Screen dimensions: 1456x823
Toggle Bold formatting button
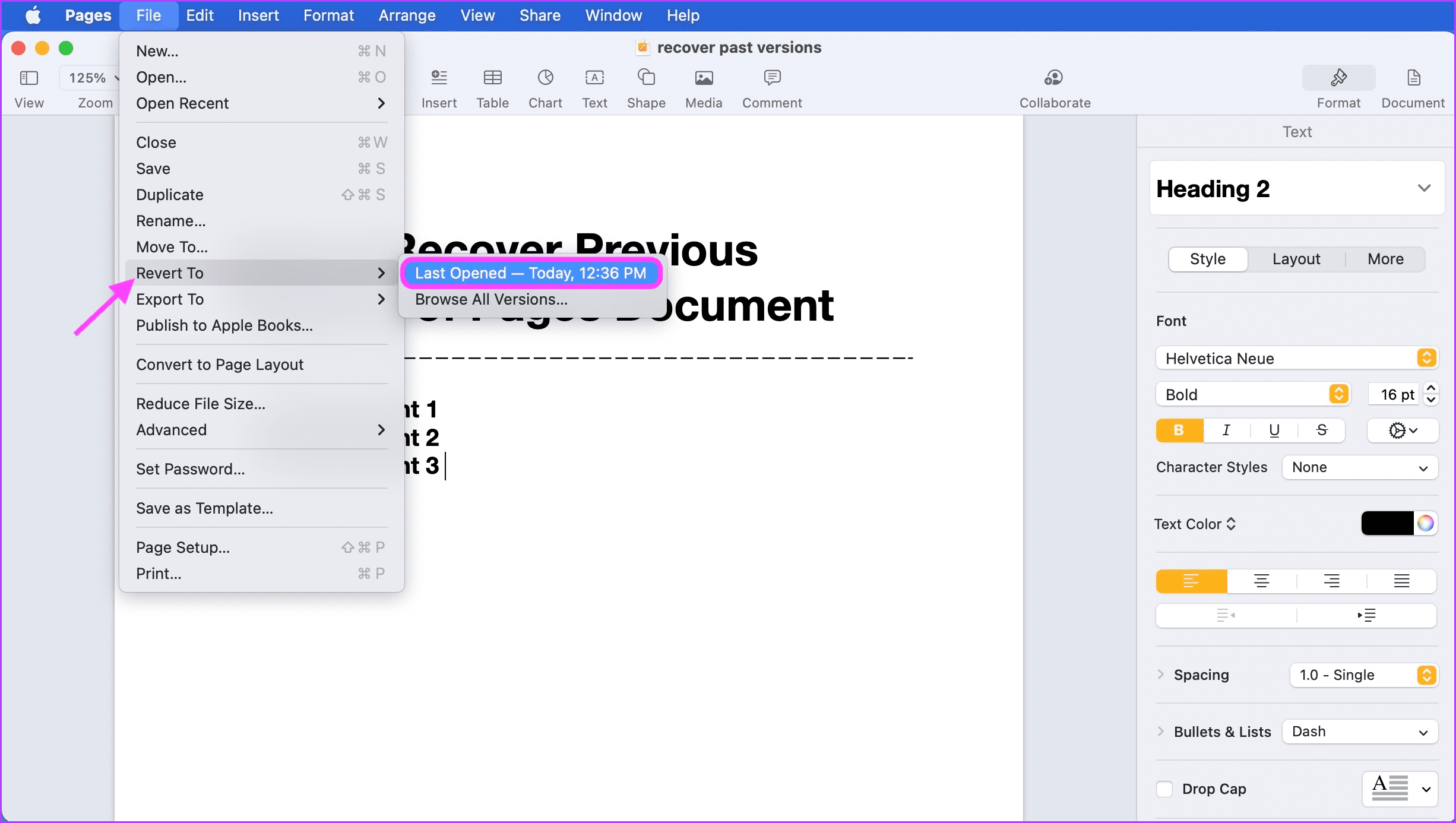(1179, 431)
